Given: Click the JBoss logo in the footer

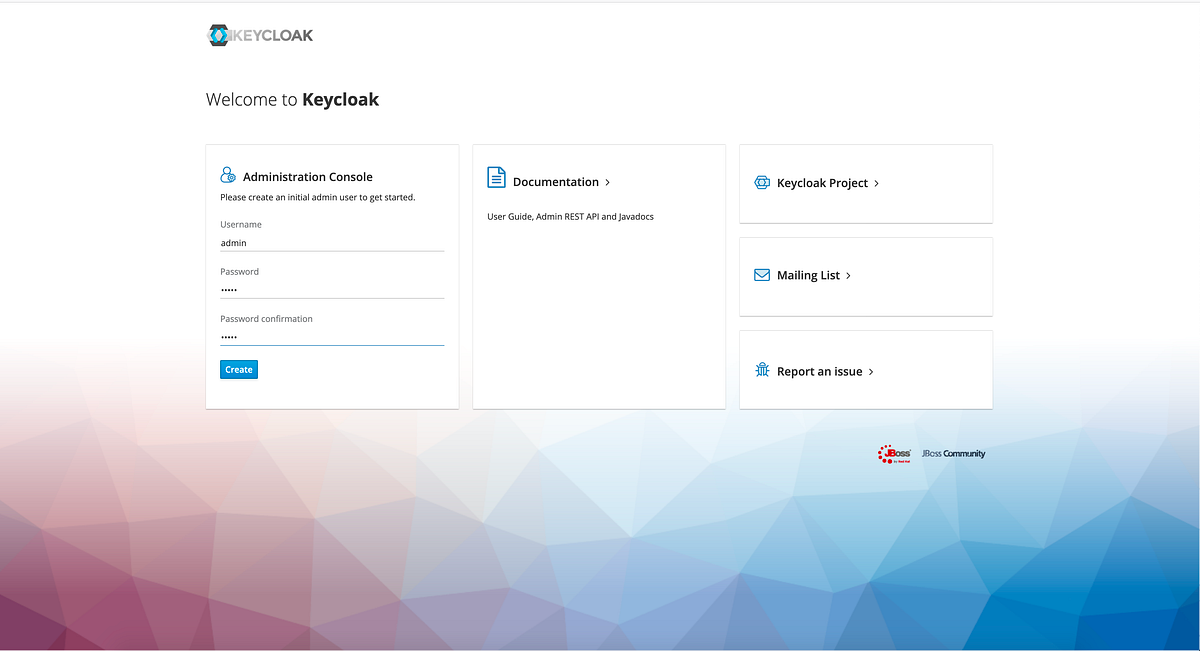Looking at the screenshot, I should point(893,453).
